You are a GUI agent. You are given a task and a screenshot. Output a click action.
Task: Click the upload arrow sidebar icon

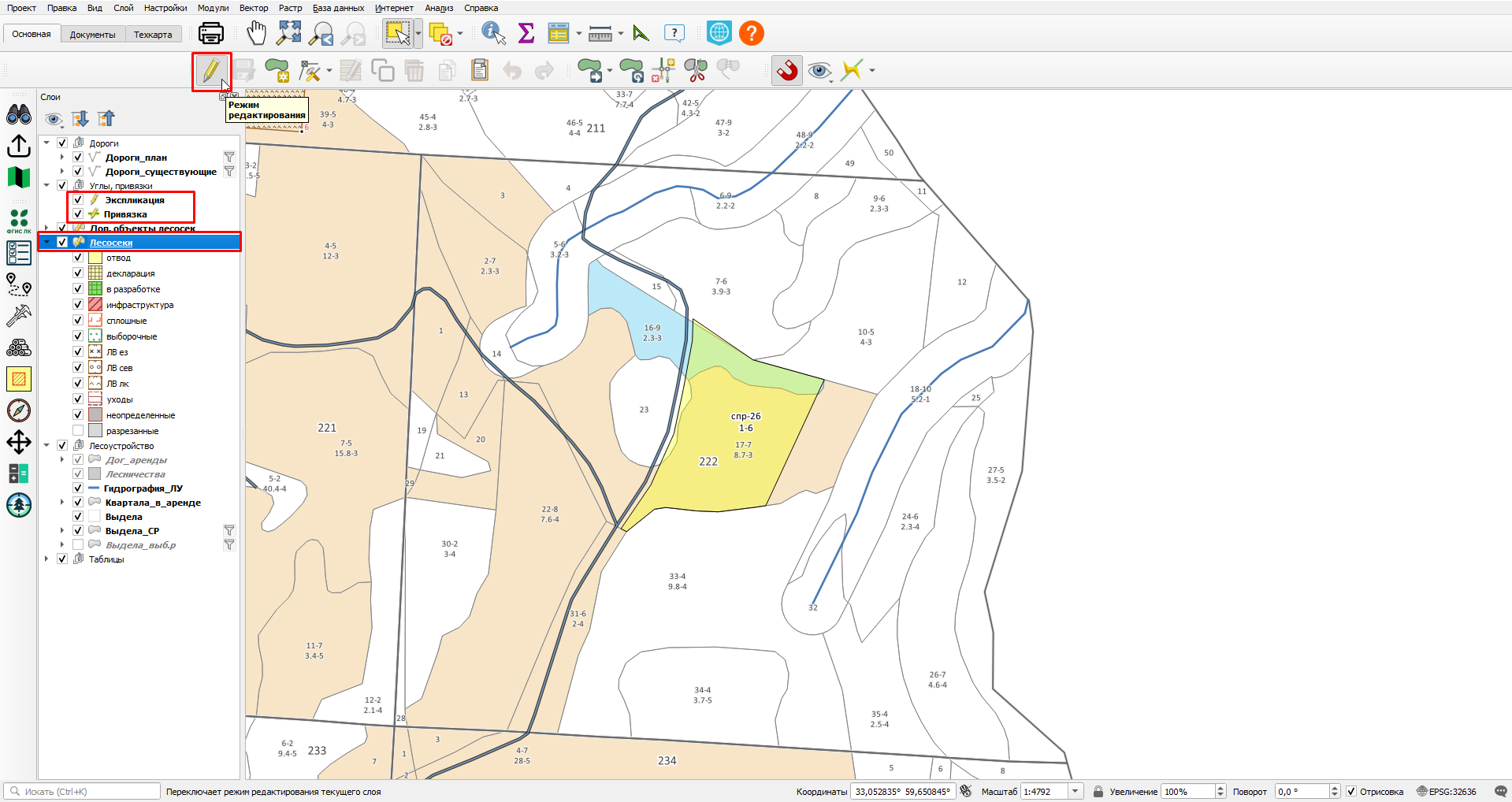pos(19,147)
